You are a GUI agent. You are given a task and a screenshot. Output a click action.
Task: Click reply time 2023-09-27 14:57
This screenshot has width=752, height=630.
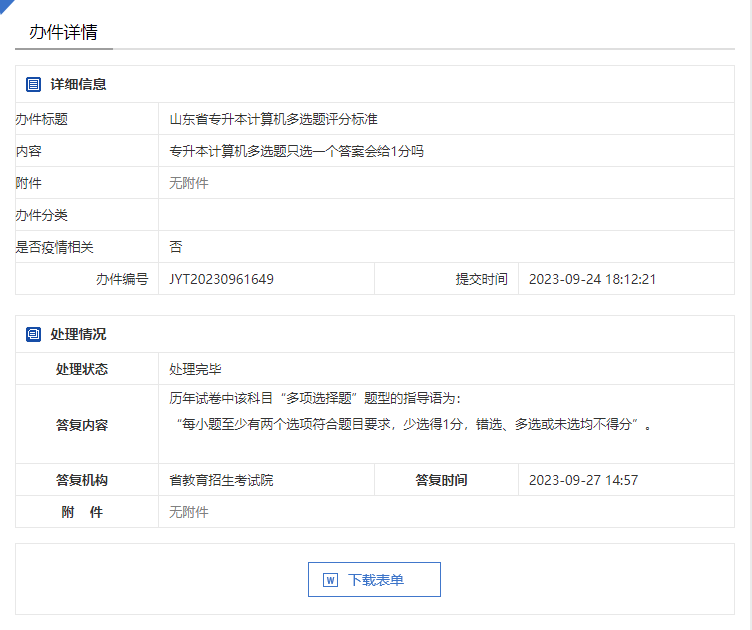point(583,480)
